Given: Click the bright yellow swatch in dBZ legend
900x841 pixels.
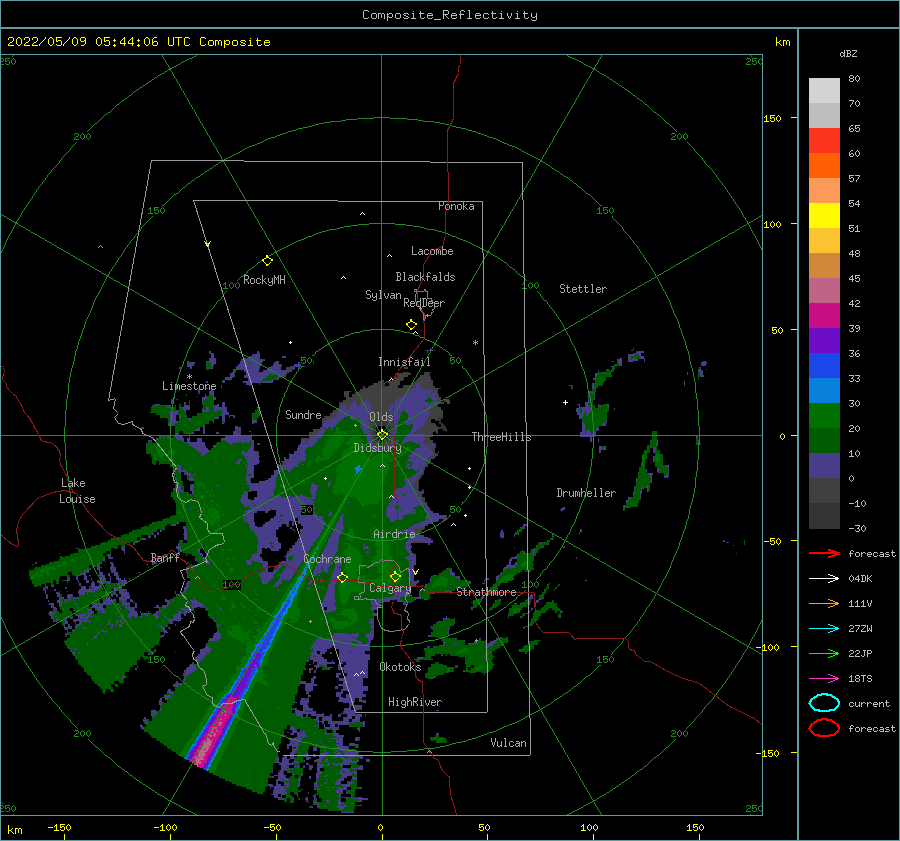Looking at the screenshot, I should click(x=824, y=216).
